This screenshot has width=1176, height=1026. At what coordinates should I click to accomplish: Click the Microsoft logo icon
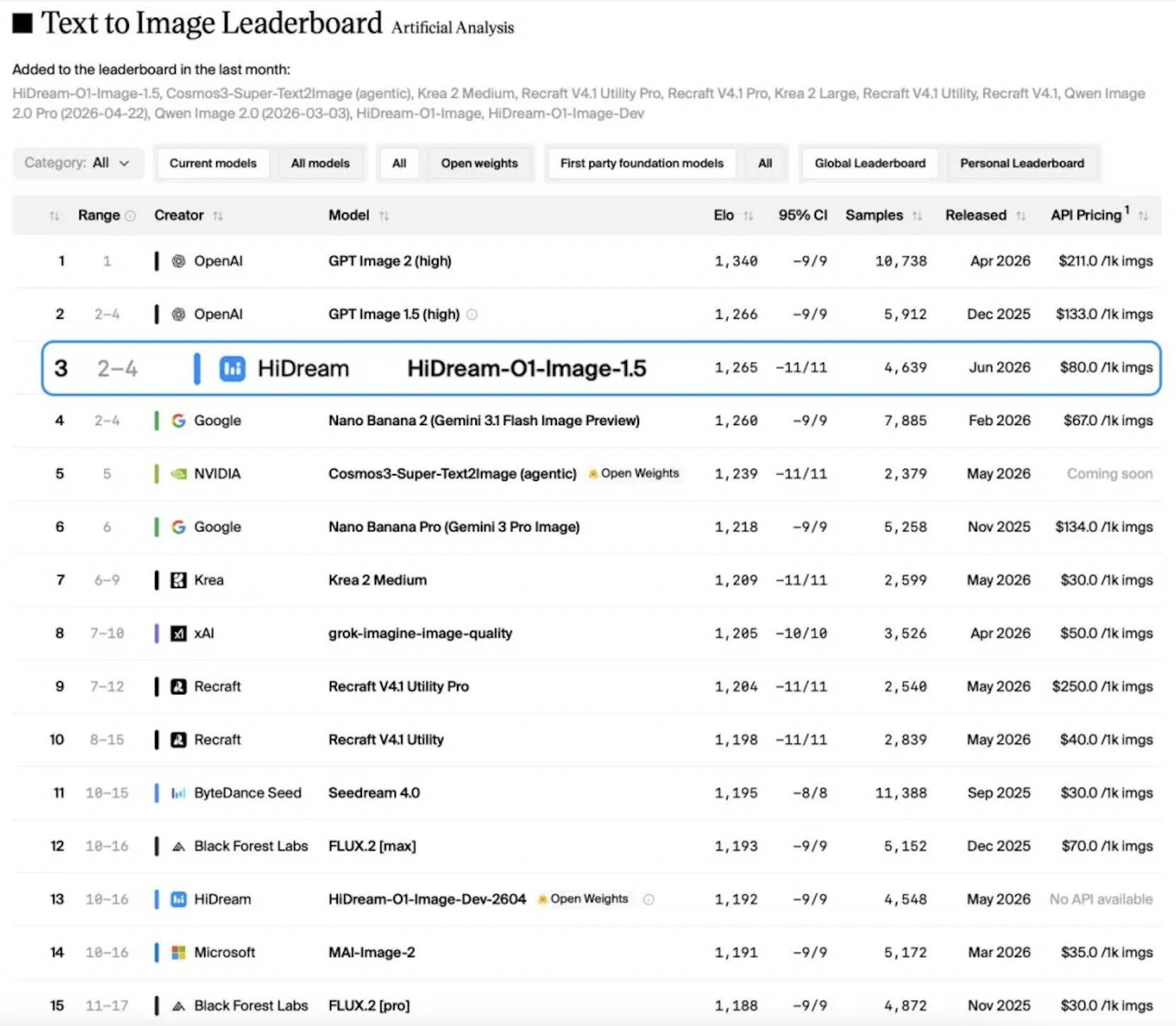coord(179,952)
